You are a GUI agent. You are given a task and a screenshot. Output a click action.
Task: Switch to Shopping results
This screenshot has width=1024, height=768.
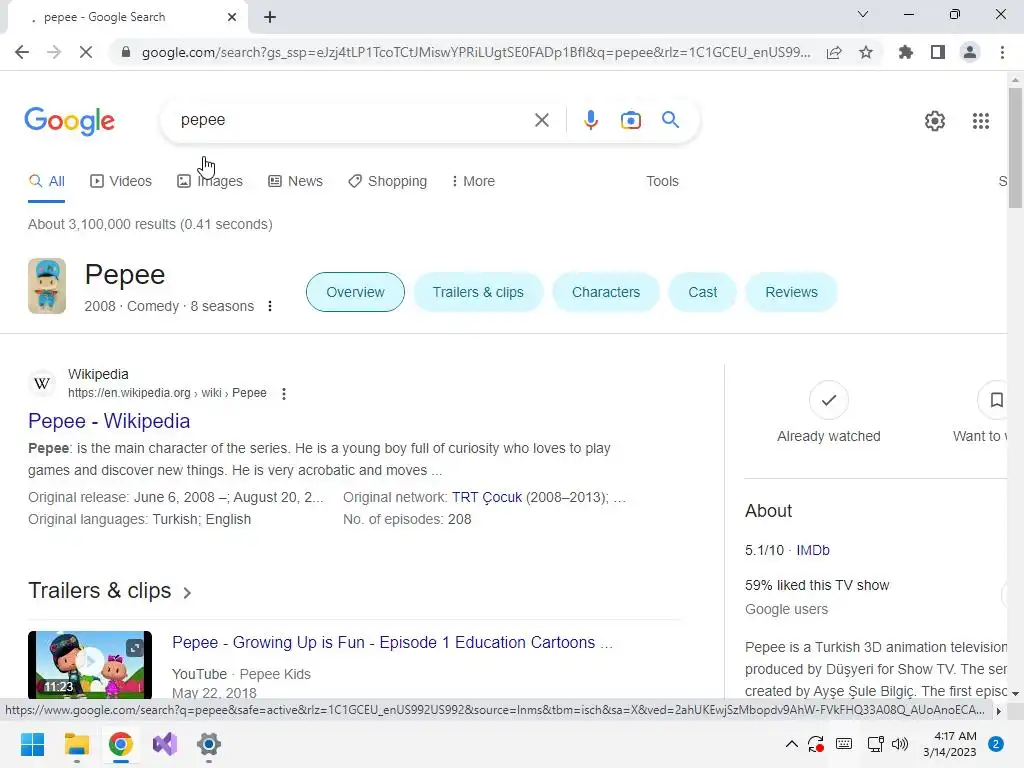pos(387,182)
